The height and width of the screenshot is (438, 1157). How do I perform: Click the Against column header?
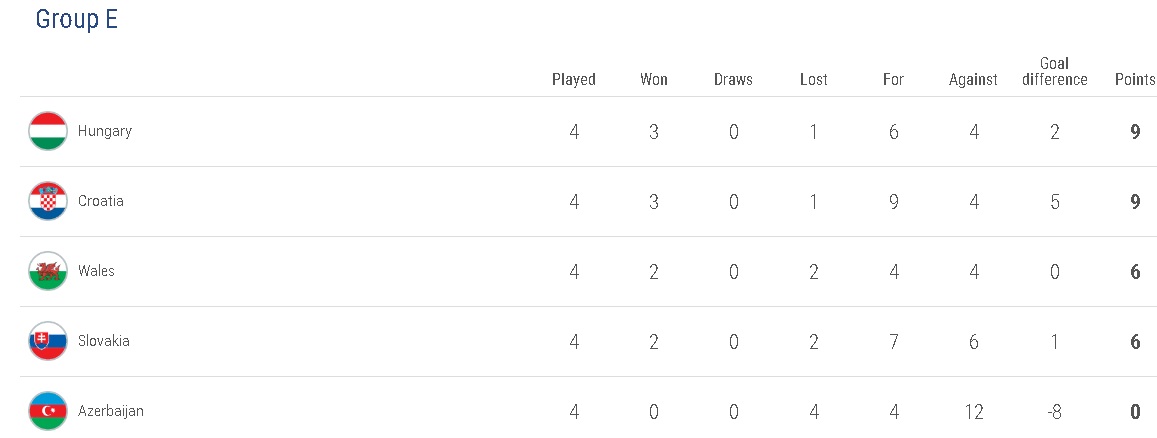click(x=973, y=80)
